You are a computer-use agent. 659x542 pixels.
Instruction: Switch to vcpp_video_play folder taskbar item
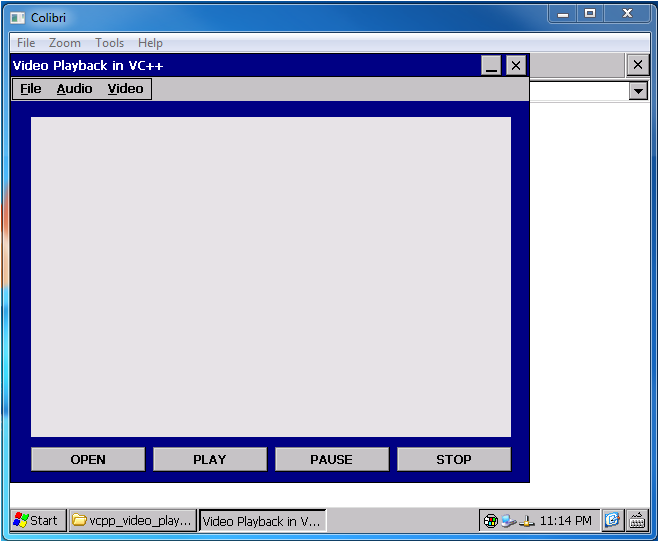[x=133, y=521]
